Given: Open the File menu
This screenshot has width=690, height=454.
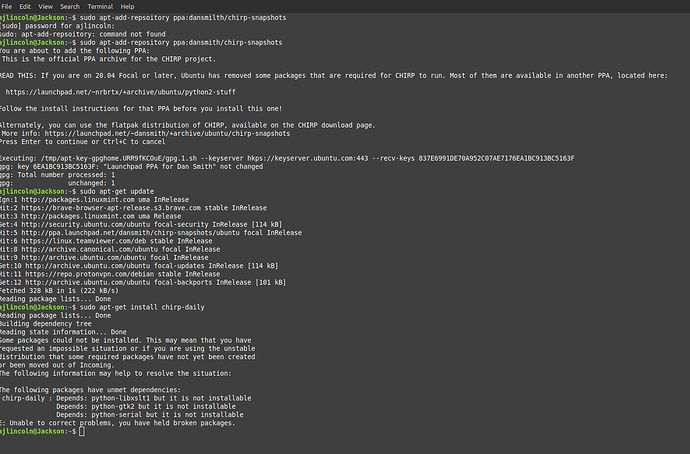Looking at the screenshot, I should tap(7, 7).
